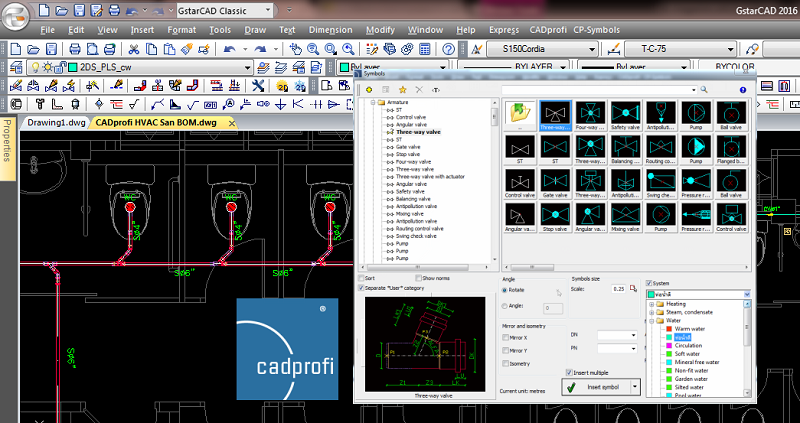Expand the Heating folder in system tree
Image resolution: width=800 pixels, height=423 pixels.
652,304
